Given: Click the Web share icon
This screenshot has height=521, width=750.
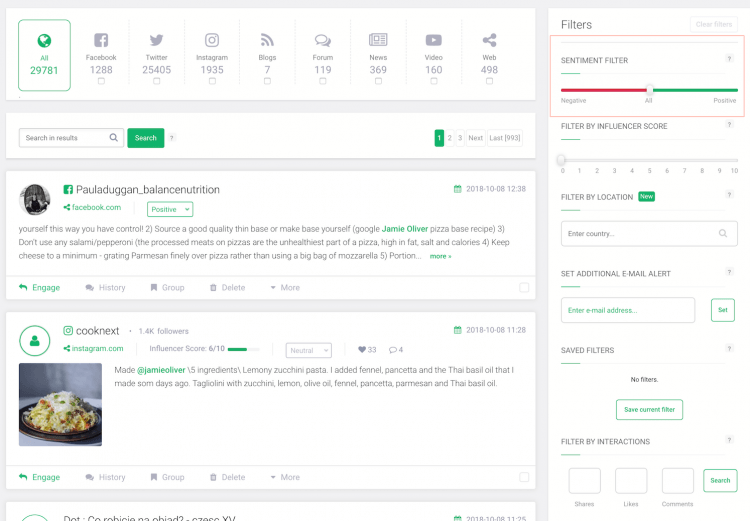Looking at the screenshot, I should (x=489, y=40).
